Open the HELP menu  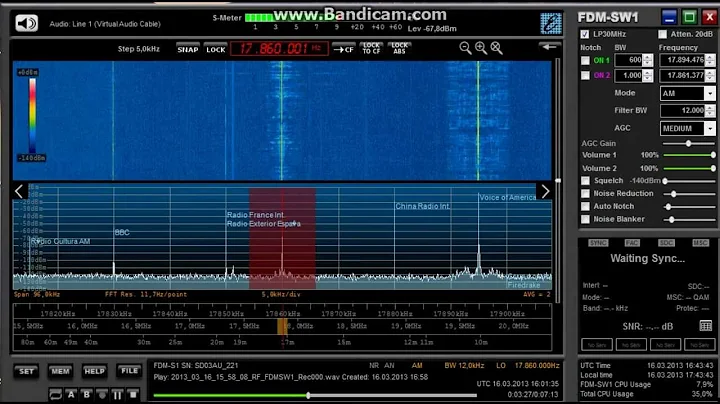click(95, 371)
